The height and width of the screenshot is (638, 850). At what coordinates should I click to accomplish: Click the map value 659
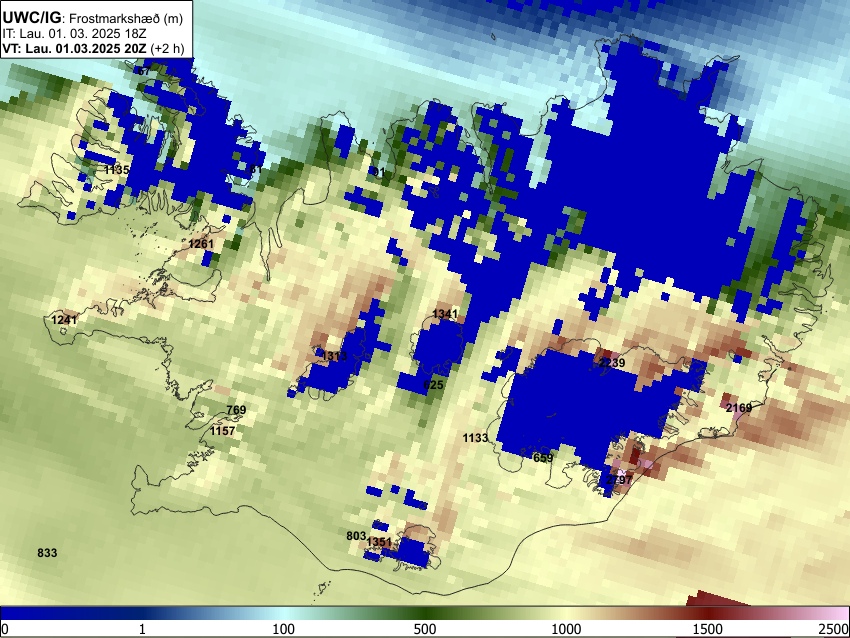(x=543, y=458)
